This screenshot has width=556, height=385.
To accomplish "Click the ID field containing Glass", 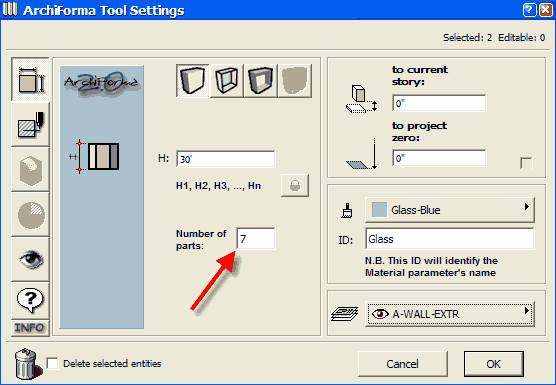I will [x=450, y=239].
